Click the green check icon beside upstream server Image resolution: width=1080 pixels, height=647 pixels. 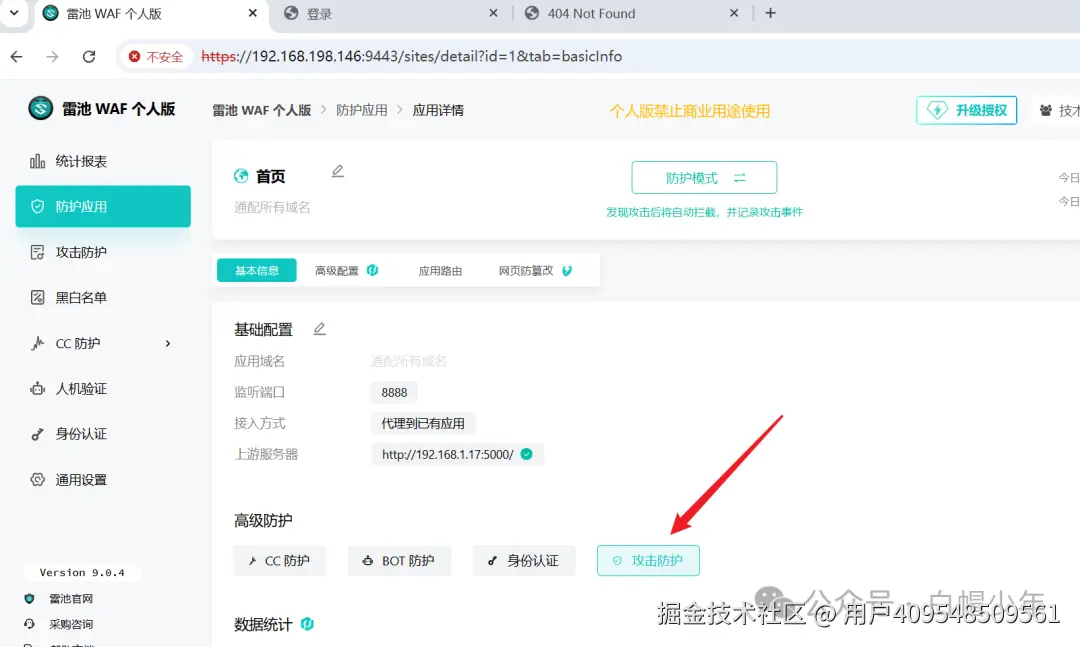pos(527,454)
